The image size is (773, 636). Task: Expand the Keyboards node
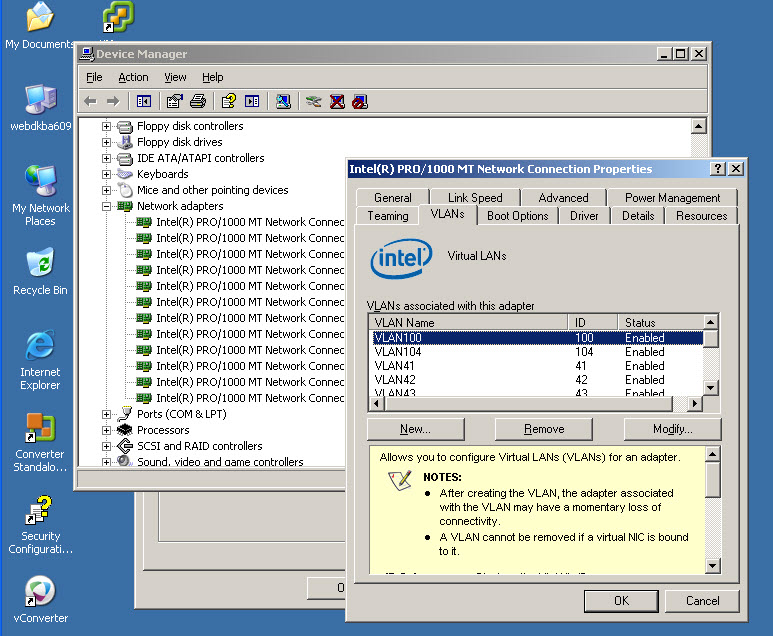pyautogui.click(x=106, y=175)
